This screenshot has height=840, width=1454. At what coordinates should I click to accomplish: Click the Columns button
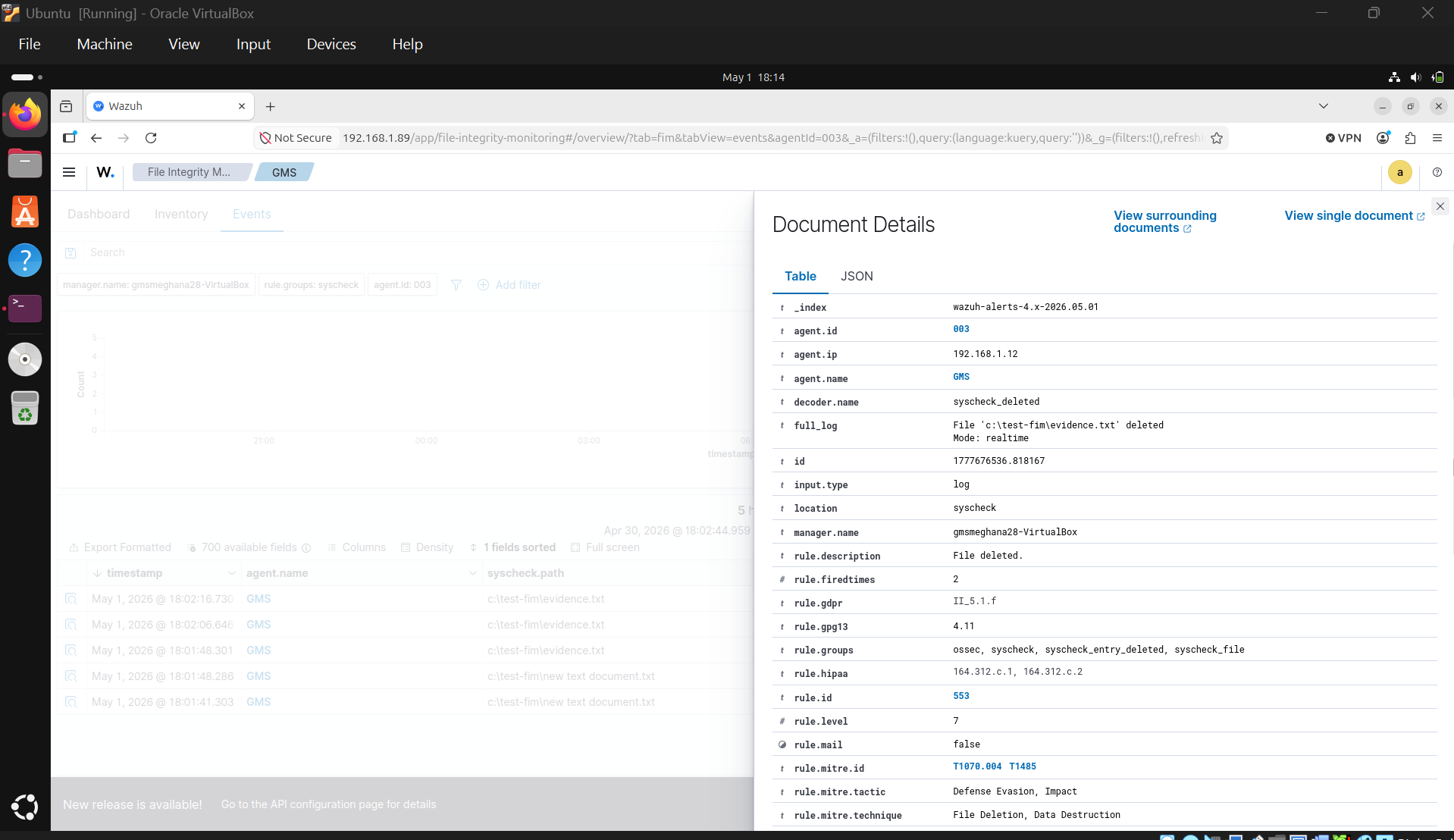356,547
